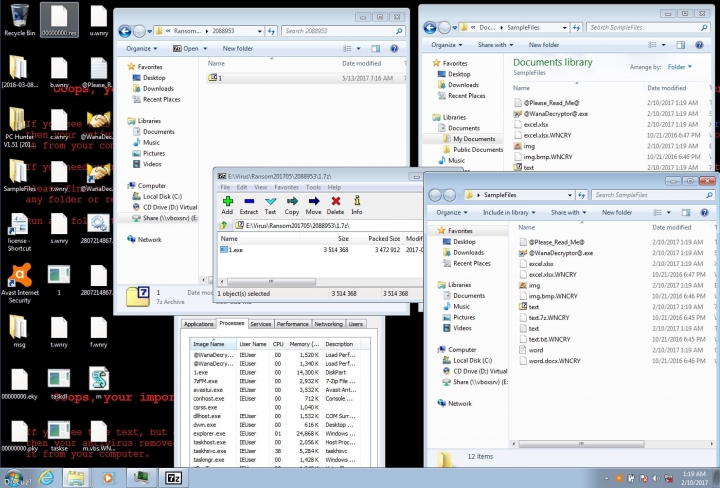Image resolution: width=720 pixels, height=488 pixels.
Task: Open the 7-Zip View menu
Action: pyautogui.click(x=260, y=187)
